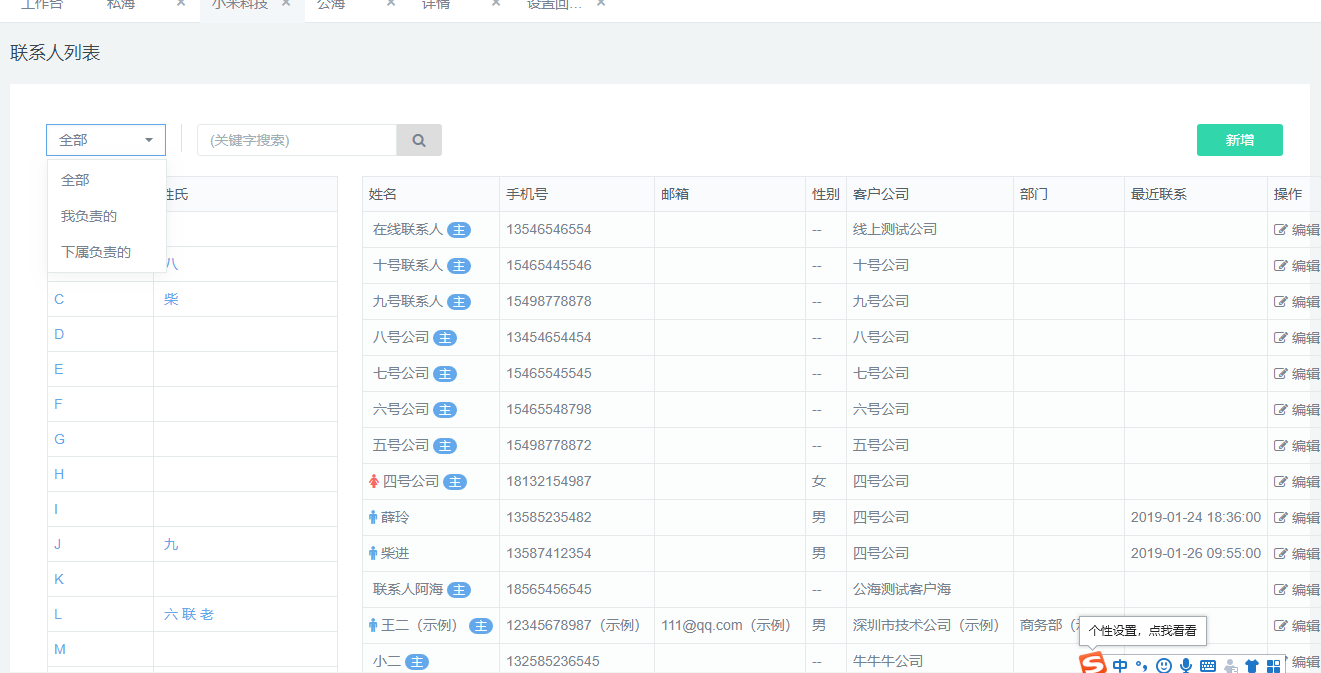The image size is (1321, 673).
Task: Click edit icon for 王二（示例） row
Action: 1280,626
